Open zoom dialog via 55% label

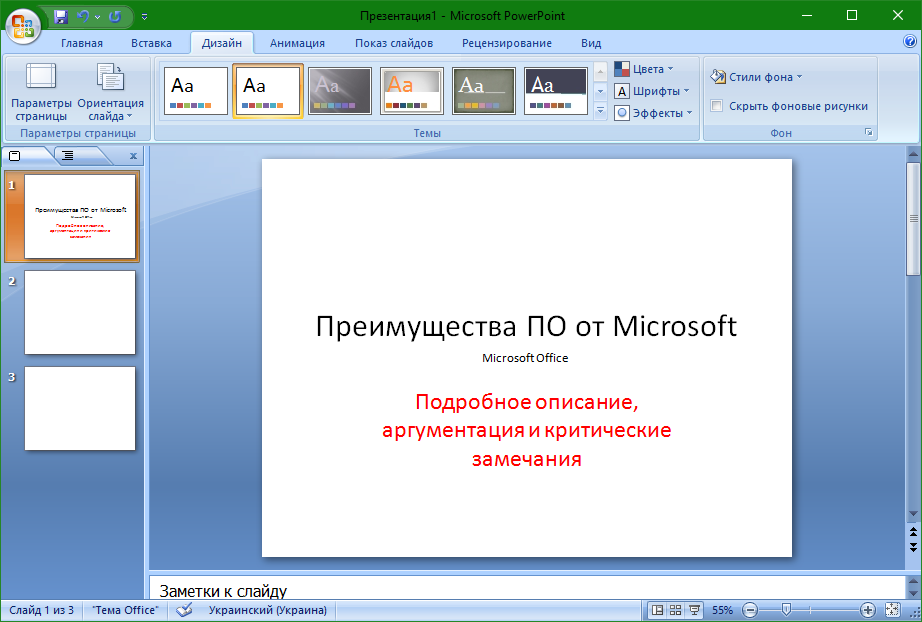click(722, 610)
